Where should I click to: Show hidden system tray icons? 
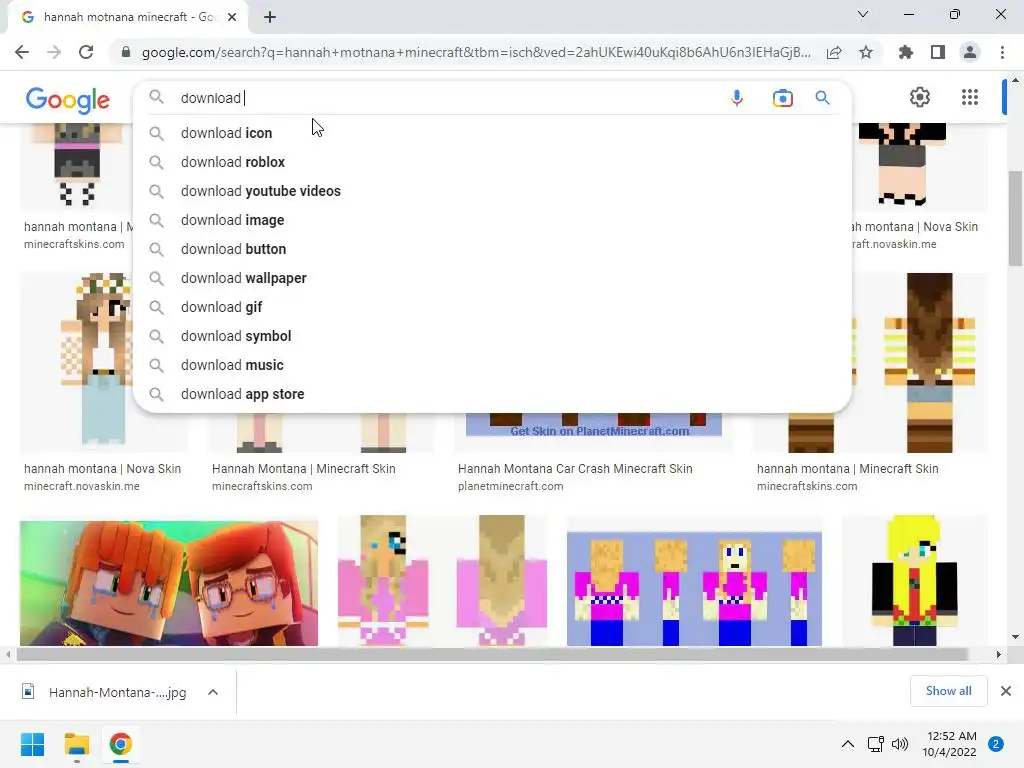point(848,744)
